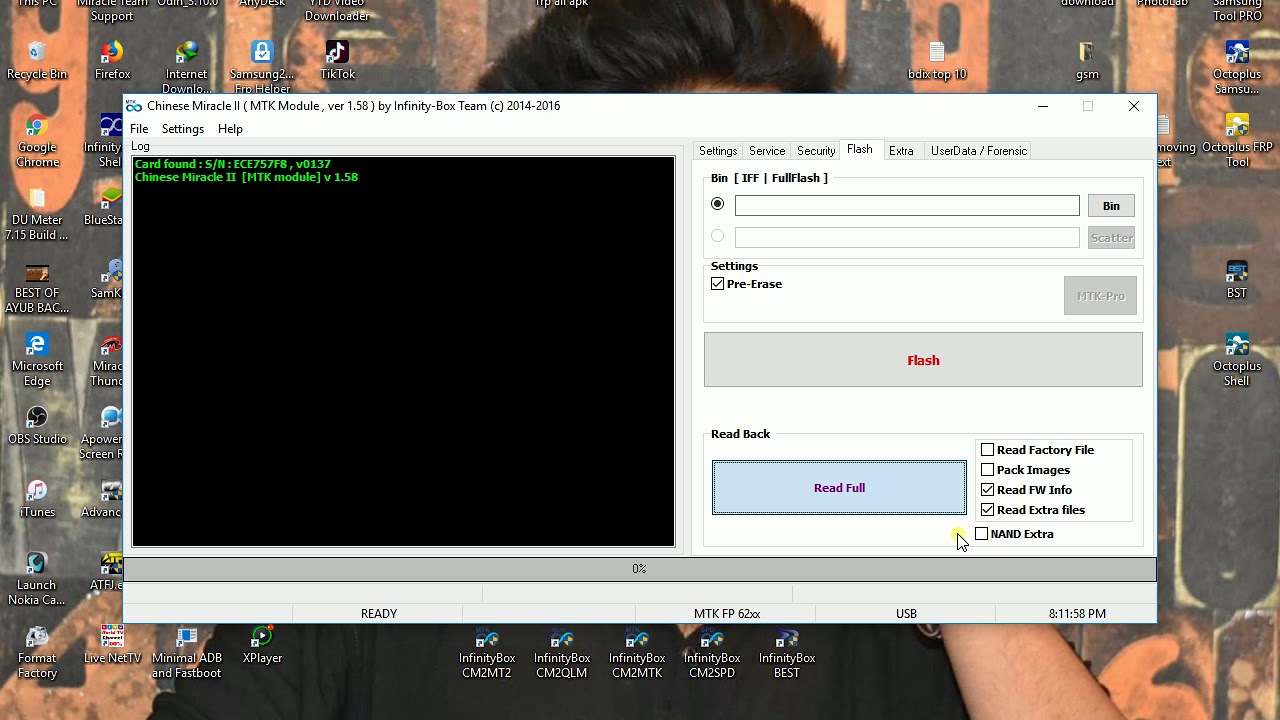Open the BEST OF AYUB BACHCHU folder
Screen dimensions: 1280x720
(x=37, y=287)
